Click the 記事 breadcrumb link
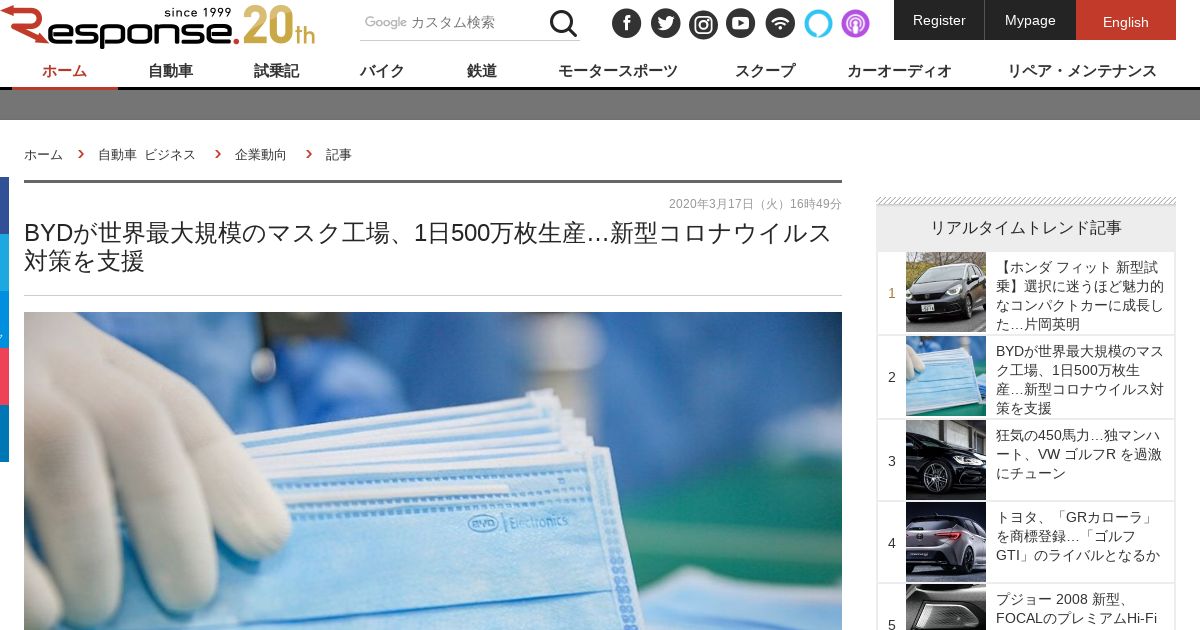The image size is (1200, 630). (339, 155)
